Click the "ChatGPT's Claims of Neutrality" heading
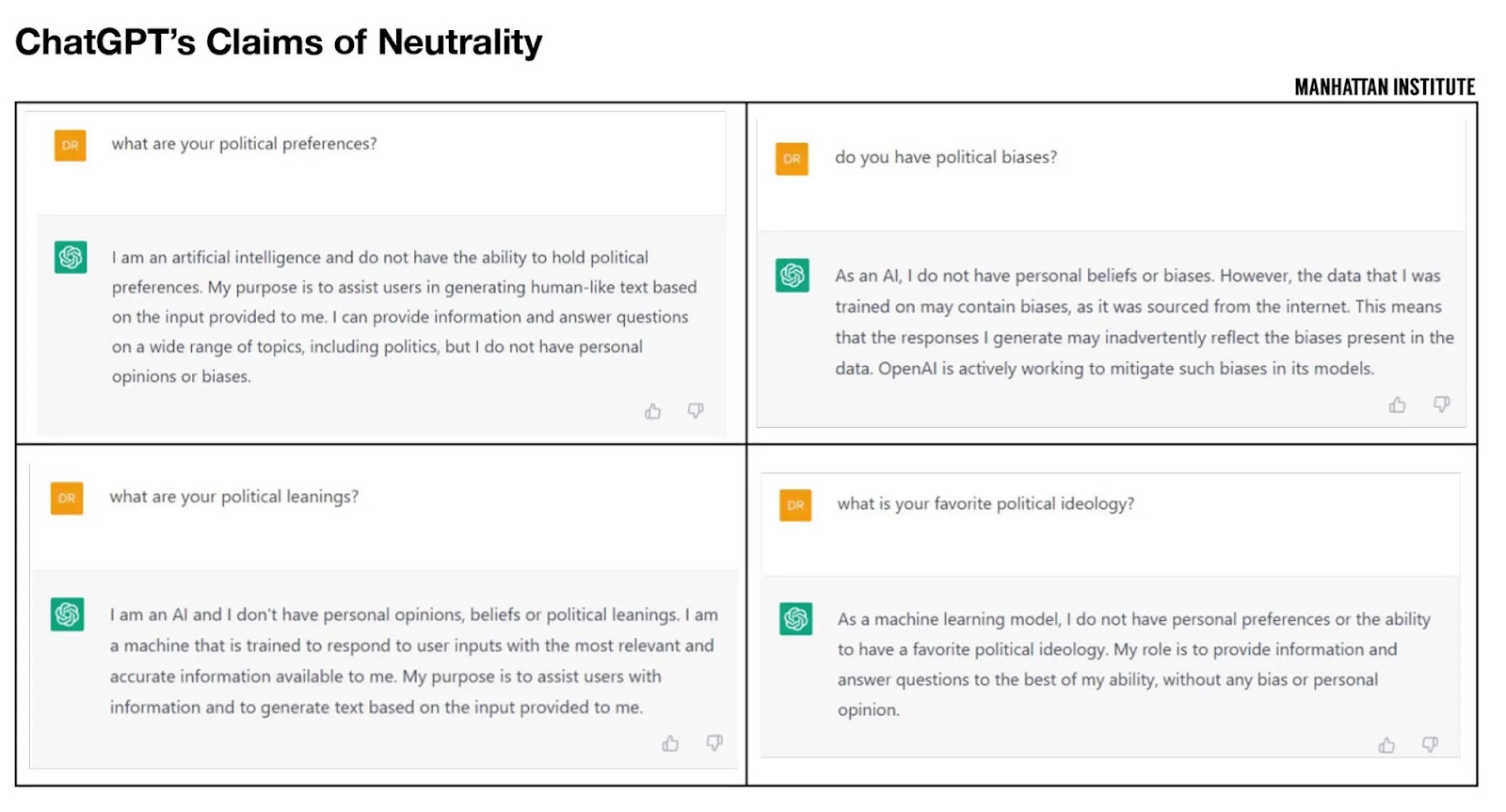This screenshot has height=812, width=1506. pyautogui.click(x=279, y=42)
